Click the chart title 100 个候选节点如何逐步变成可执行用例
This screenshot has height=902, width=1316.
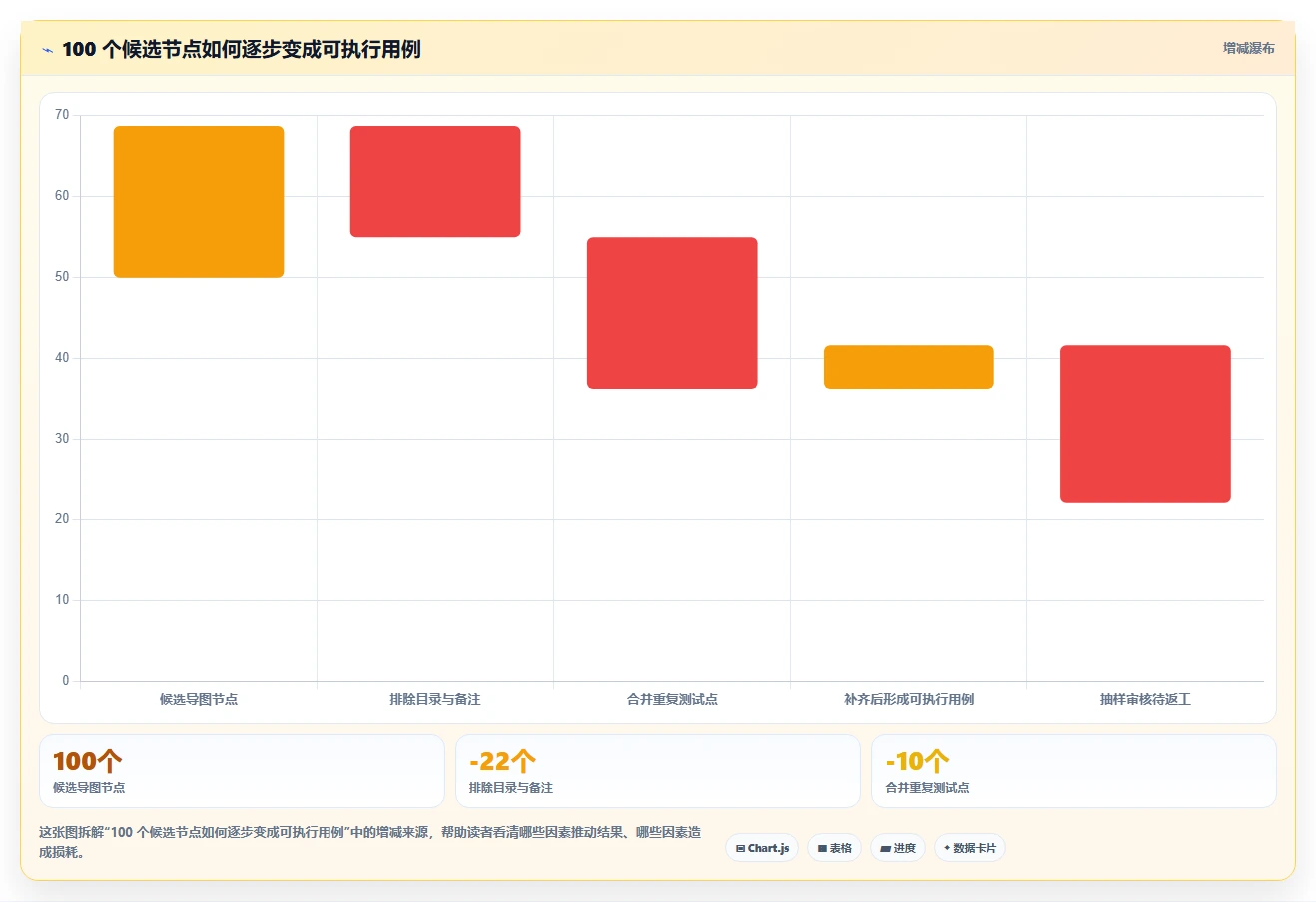(x=242, y=49)
